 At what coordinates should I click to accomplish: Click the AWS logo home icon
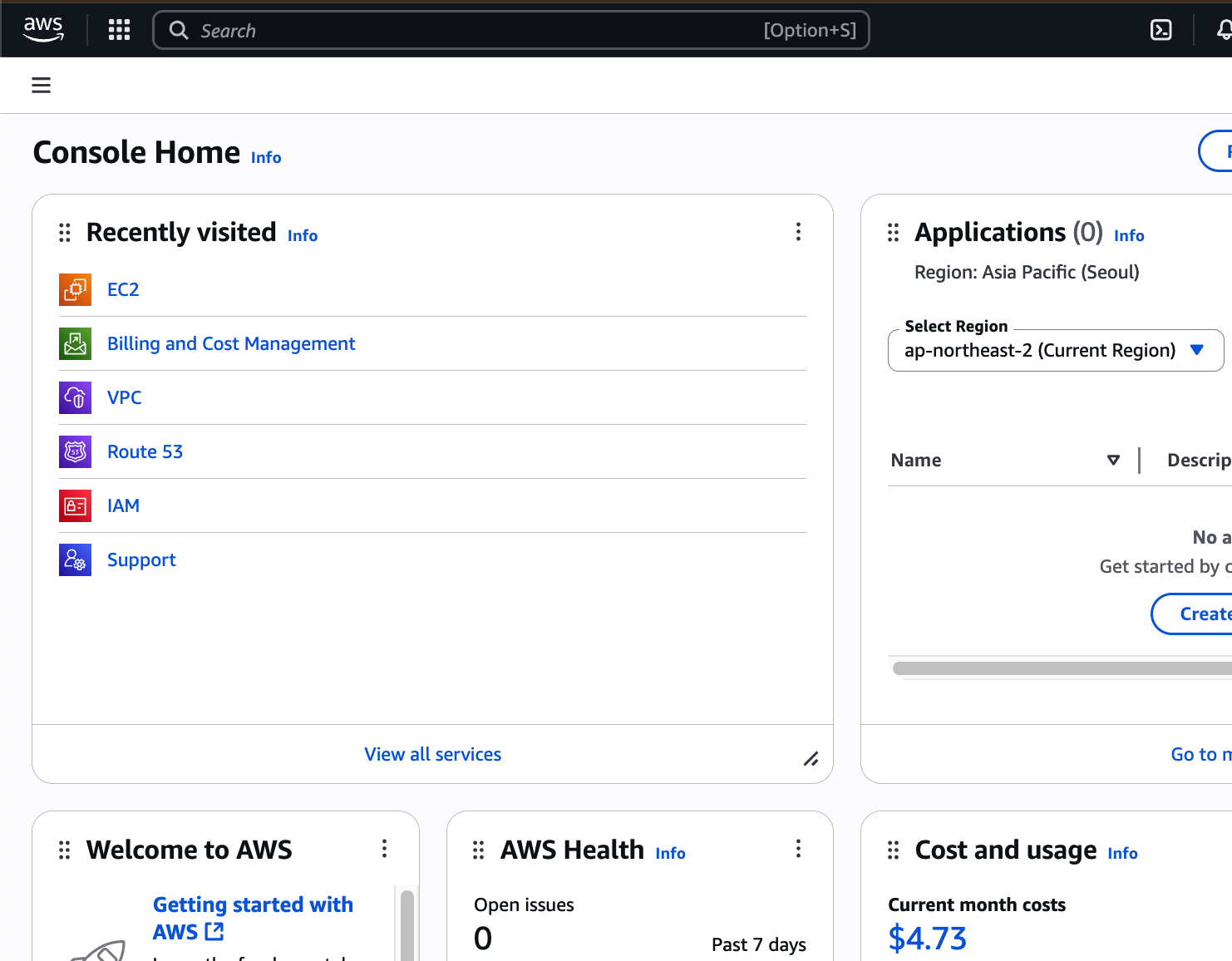click(x=43, y=30)
